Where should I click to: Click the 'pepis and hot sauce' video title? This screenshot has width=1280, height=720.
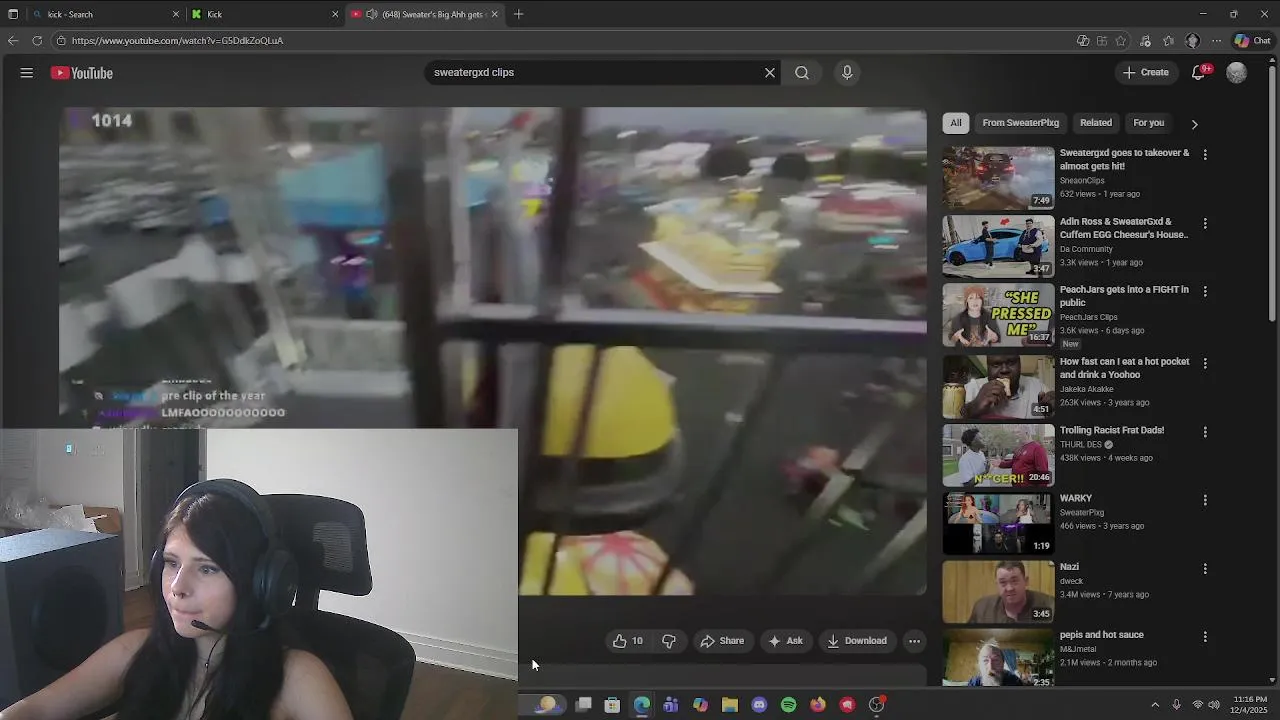pyautogui.click(x=1101, y=635)
